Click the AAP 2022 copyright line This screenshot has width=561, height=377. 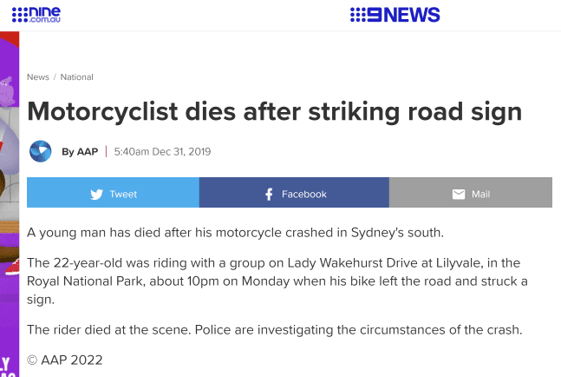coord(65,360)
